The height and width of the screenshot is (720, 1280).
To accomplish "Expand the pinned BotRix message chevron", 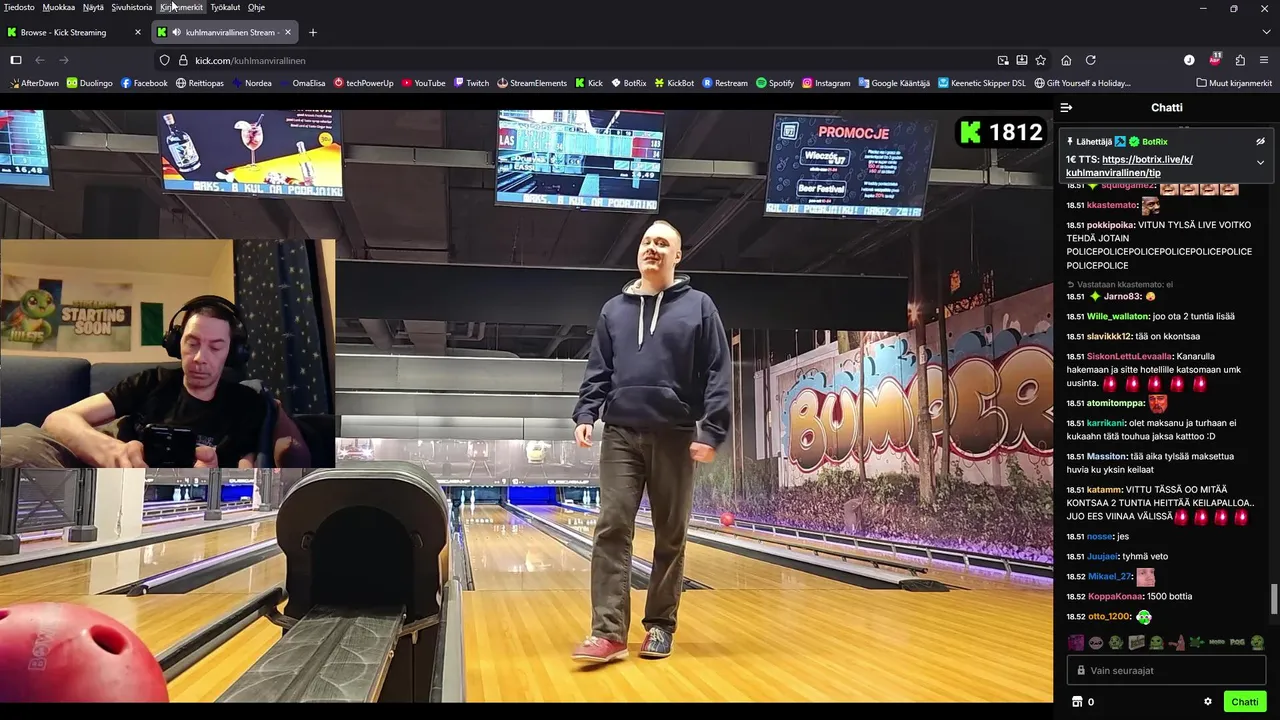I will [1260, 162].
